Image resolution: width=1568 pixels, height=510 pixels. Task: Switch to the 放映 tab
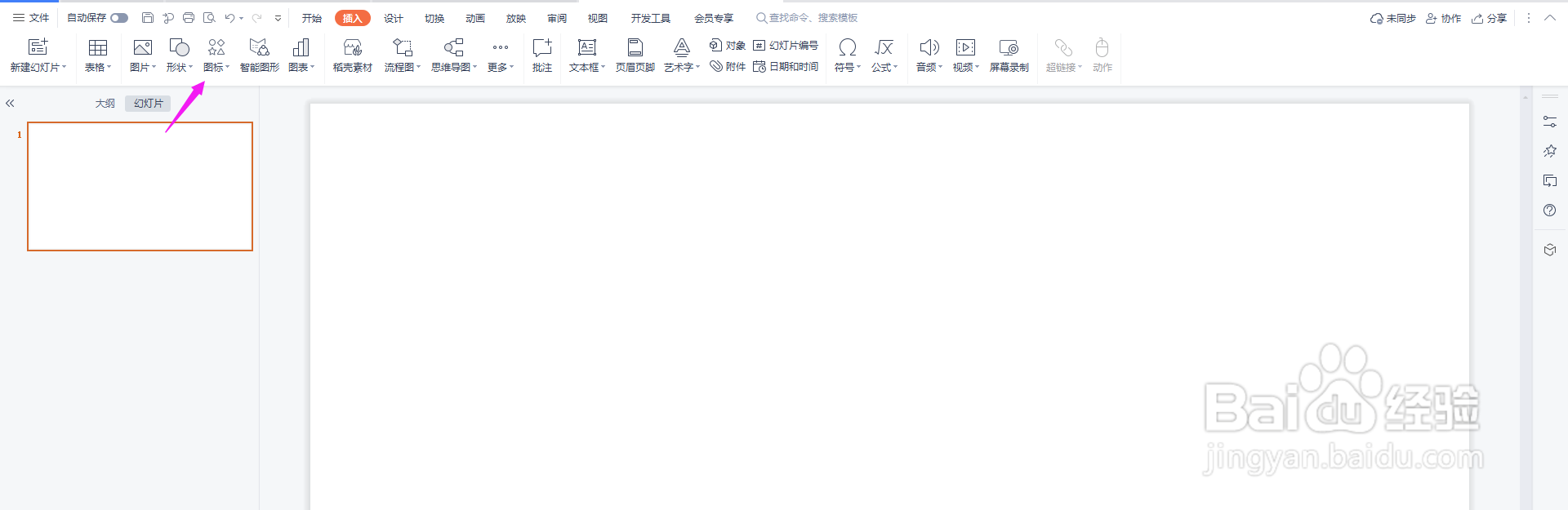pos(516,18)
